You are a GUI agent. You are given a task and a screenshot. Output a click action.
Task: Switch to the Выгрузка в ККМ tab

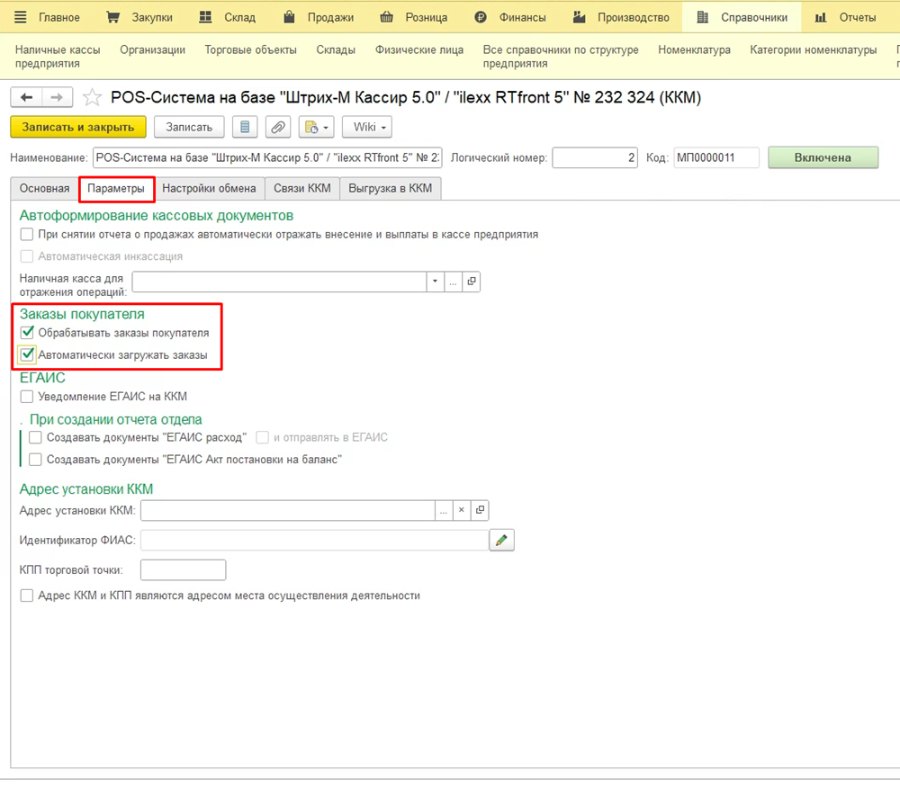pyautogui.click(x=390, y=188)
